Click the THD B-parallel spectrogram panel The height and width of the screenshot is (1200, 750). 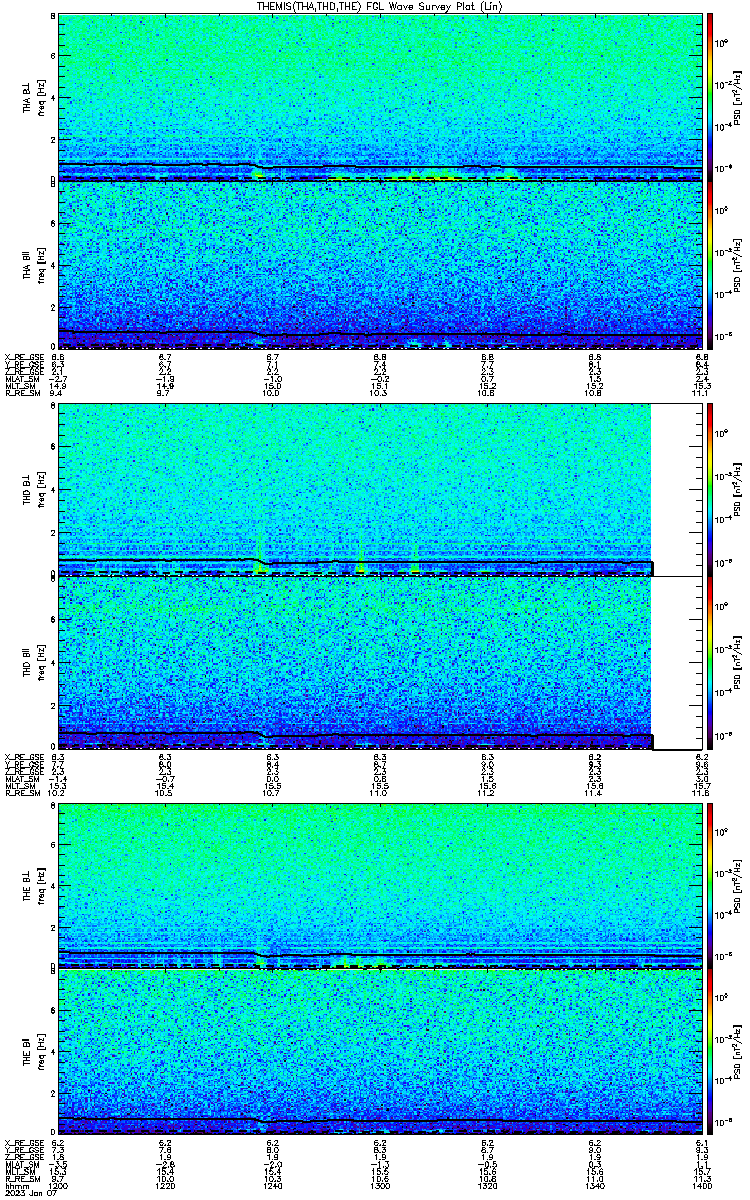[356, 663]
